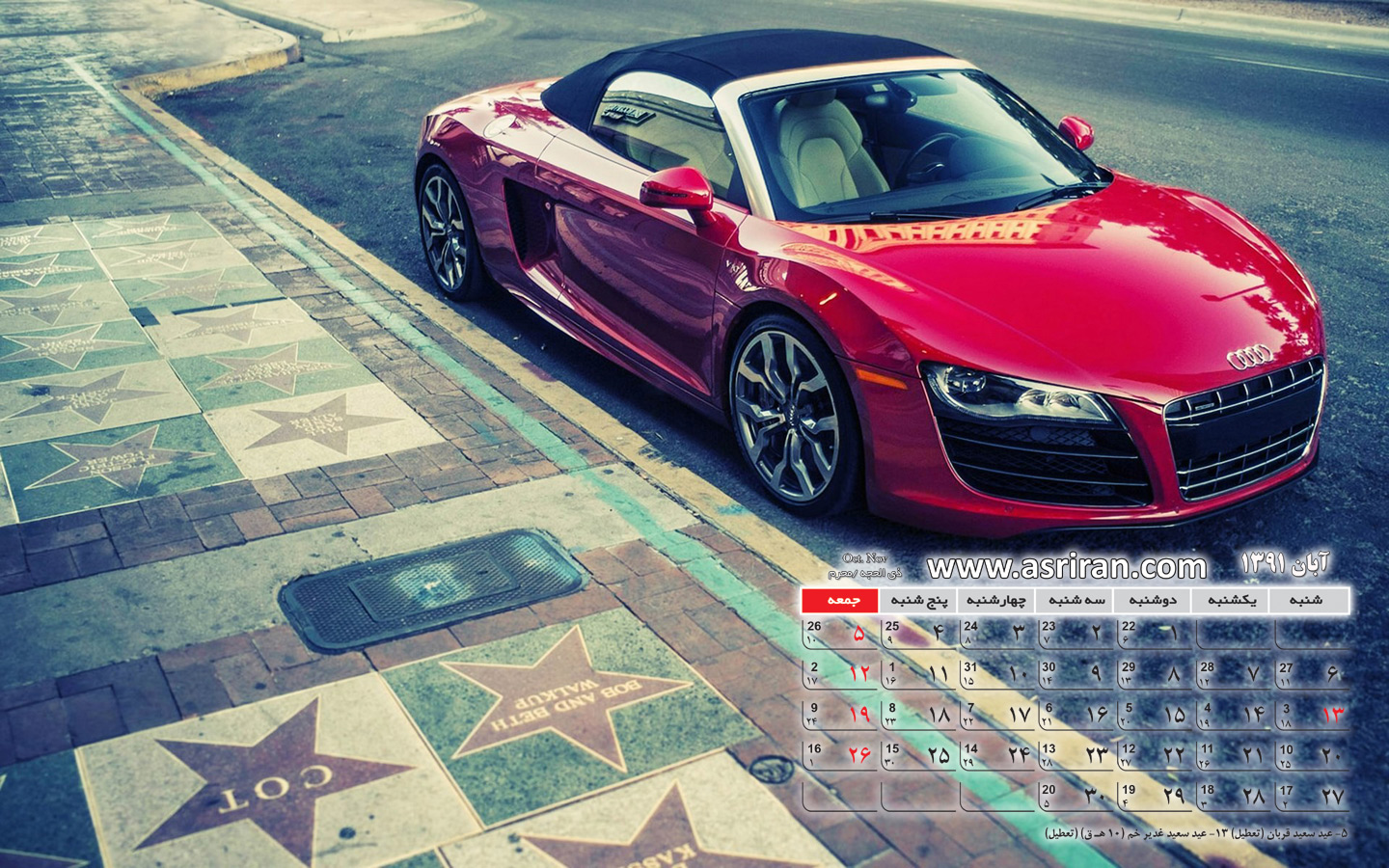Click calendar day ۹ (Gregorian 30)

(1077, 674)
